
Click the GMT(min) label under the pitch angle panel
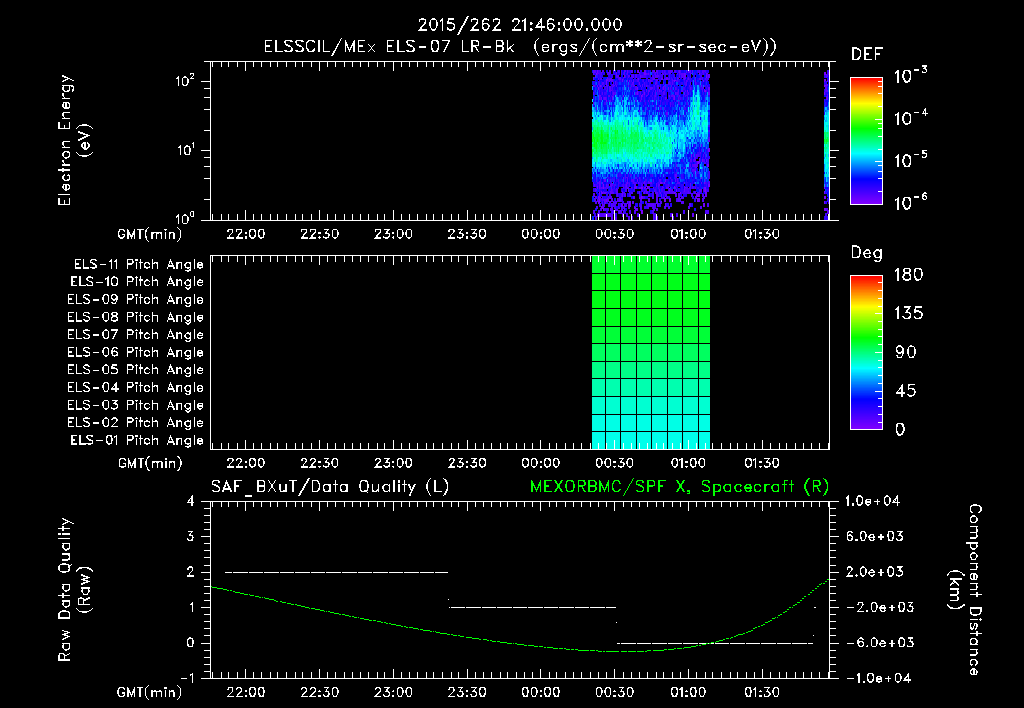150,463
